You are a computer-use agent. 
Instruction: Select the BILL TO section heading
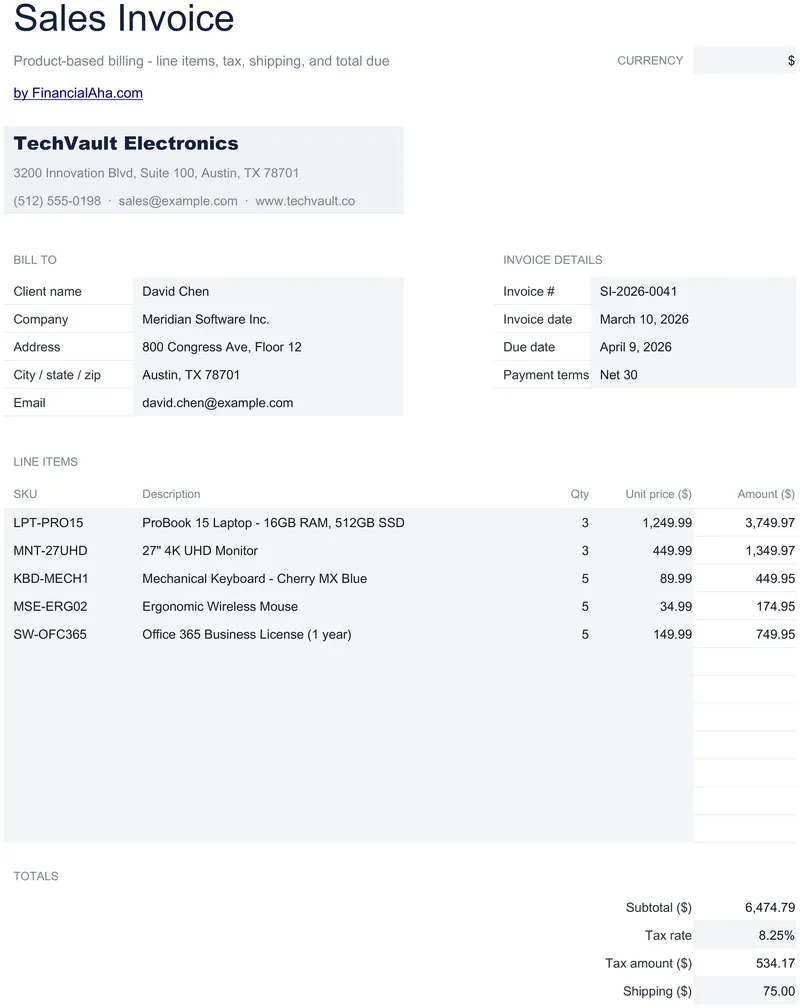(35, 260)
